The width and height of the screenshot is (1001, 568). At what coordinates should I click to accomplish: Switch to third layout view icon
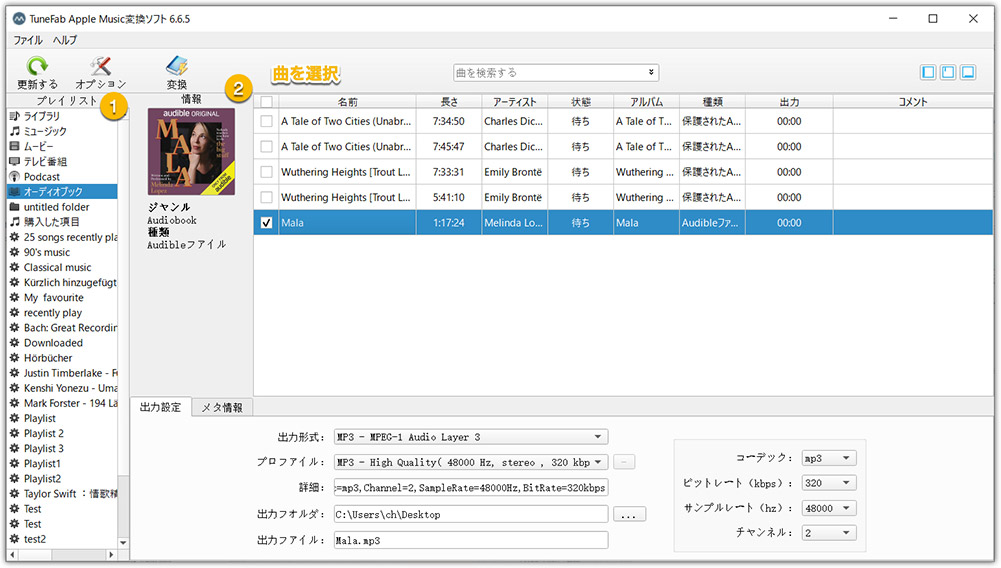pyautogui.click(x=968, y=72)
